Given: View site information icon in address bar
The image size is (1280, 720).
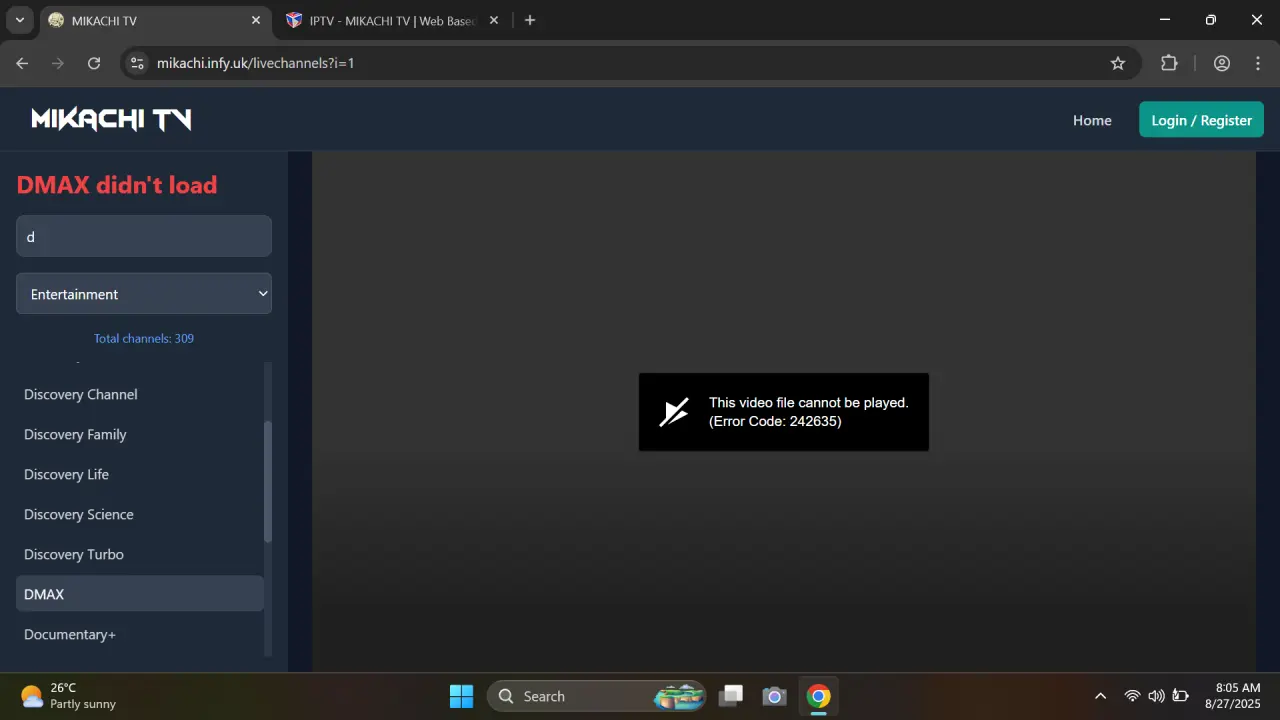Looking at the screenshot, I should click(138, 63).
